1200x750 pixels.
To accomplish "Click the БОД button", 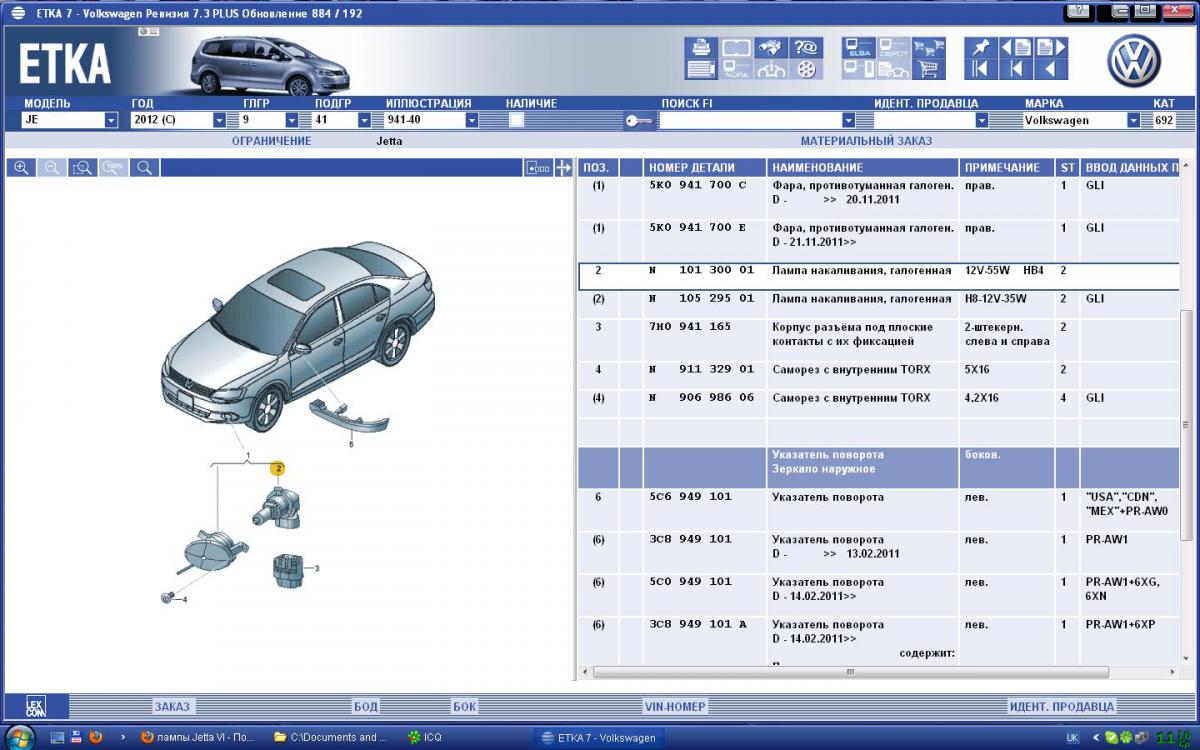I will (x=366, y=706).
